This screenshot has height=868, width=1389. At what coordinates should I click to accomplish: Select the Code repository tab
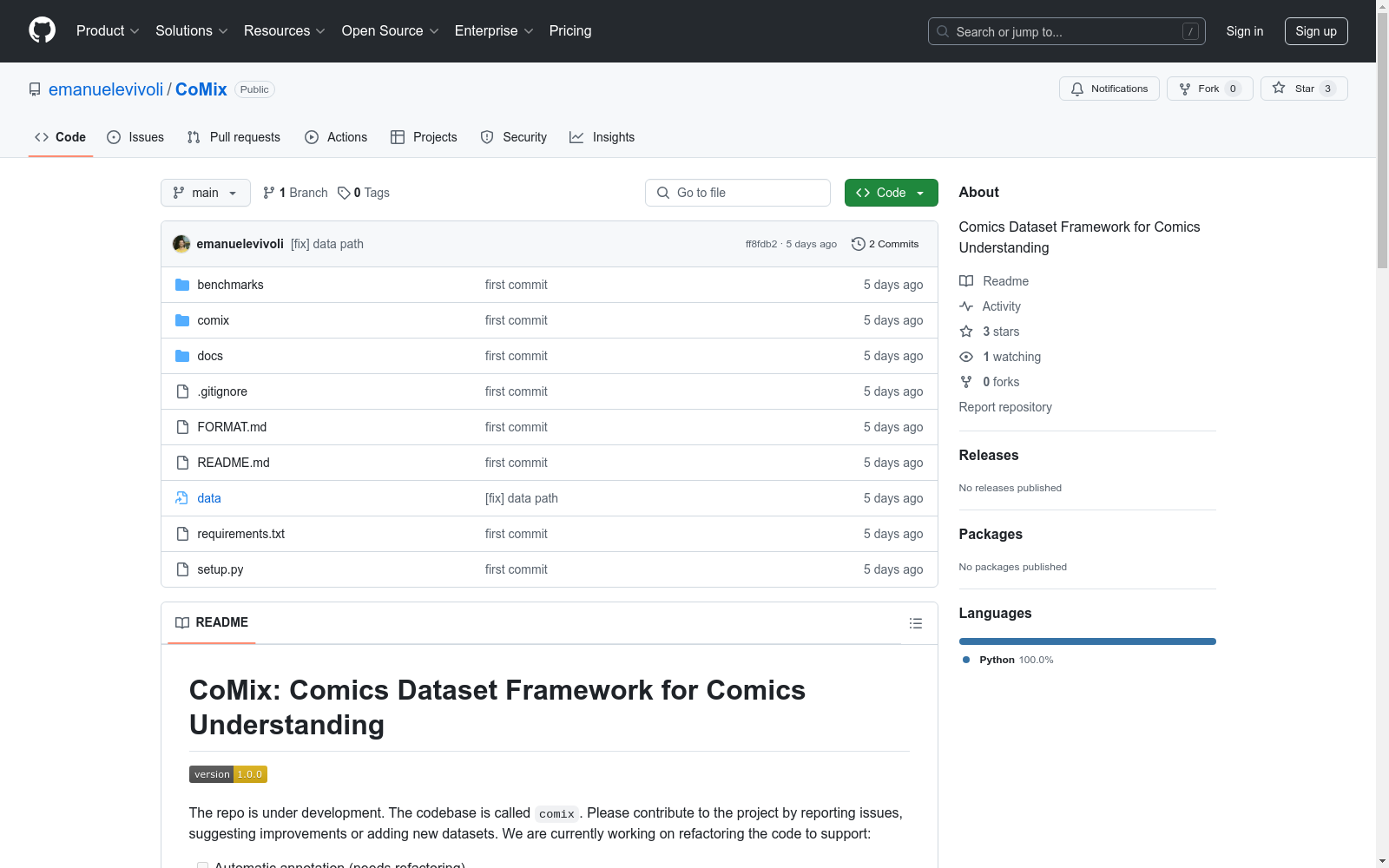tap(61, 137)
